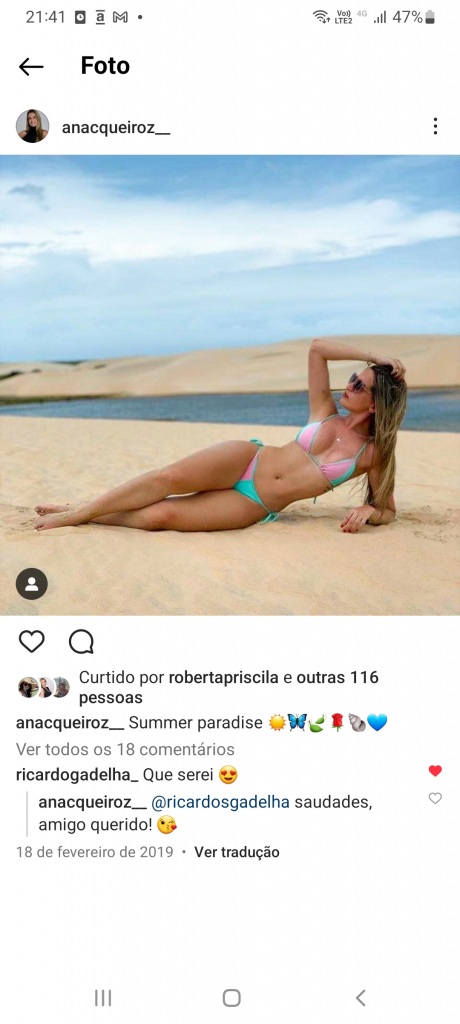Viewport: 460px width, 1024px height.
Task: Open ricardogadelha_ commenter profile
Action: click(x=77, y=775)
